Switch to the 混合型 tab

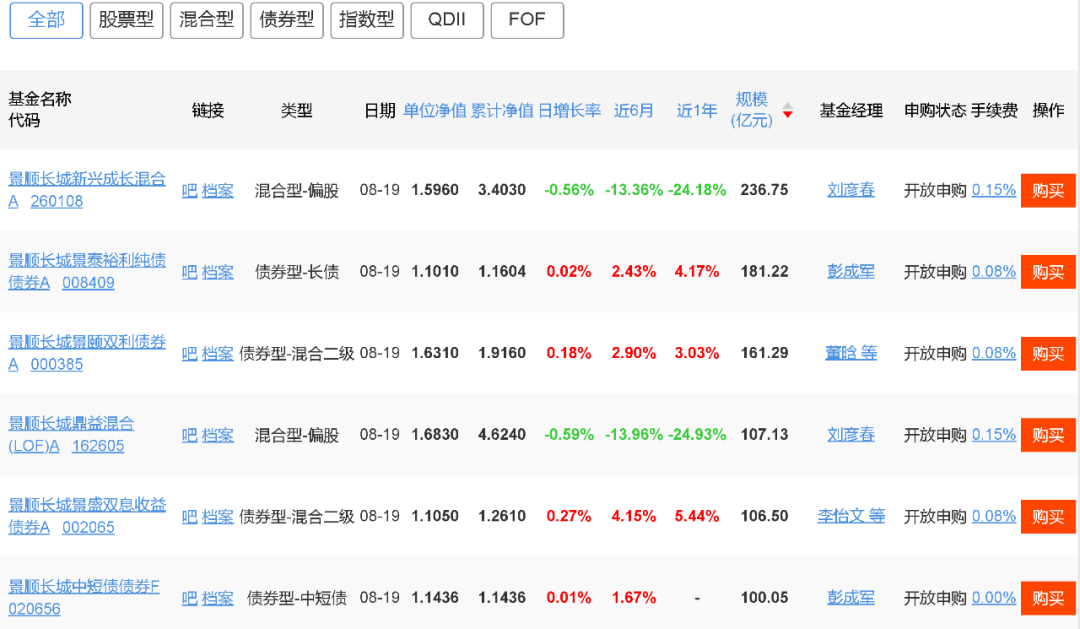[206, 20]
